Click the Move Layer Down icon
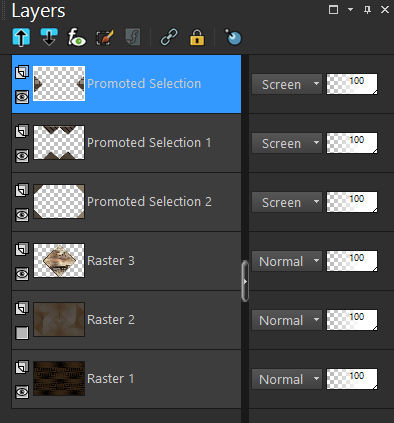Image resolution: width=394 pixels, height=423 pixels. [49, 37]
